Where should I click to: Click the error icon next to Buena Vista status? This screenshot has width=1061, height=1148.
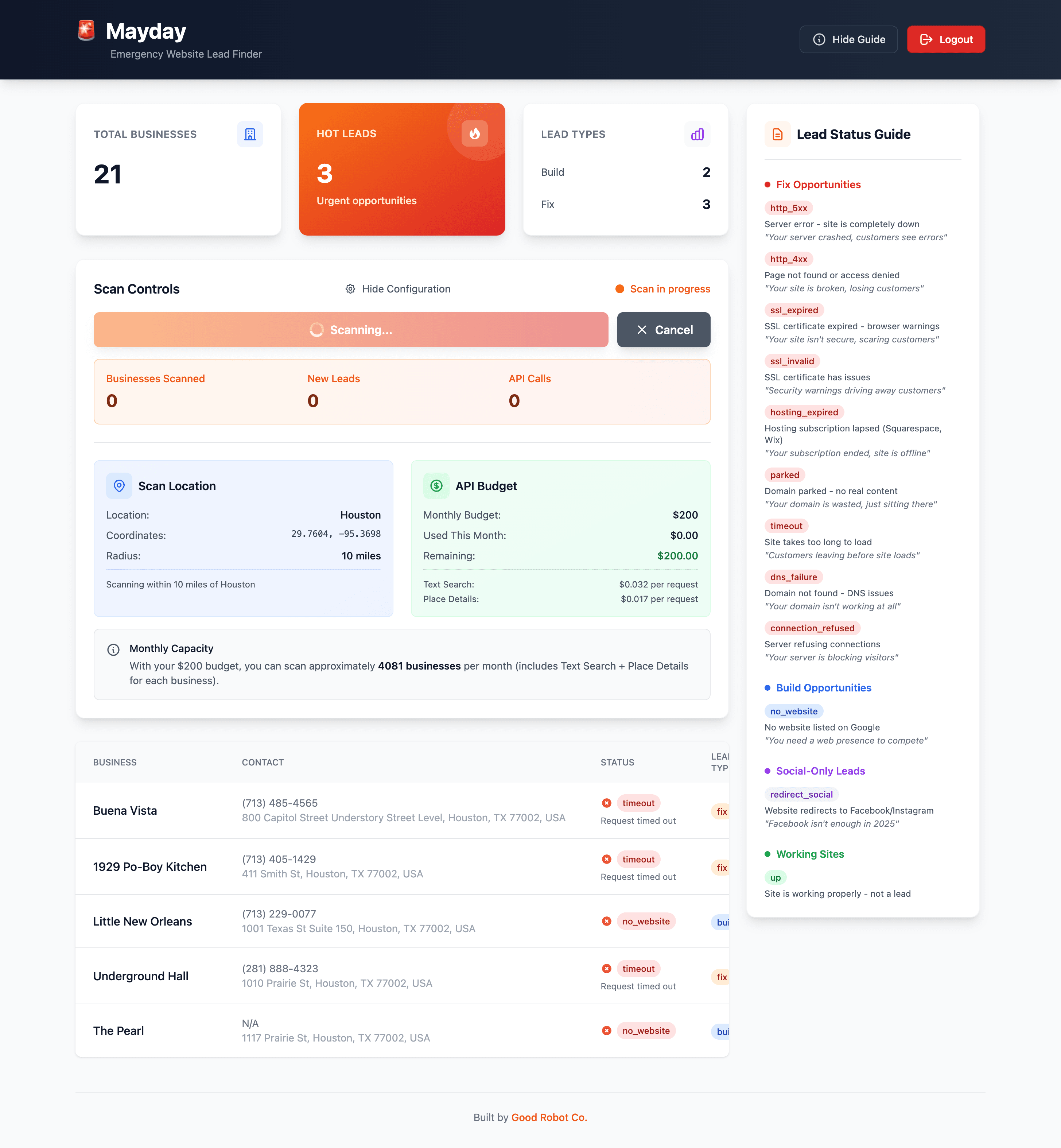coord(606,803)
